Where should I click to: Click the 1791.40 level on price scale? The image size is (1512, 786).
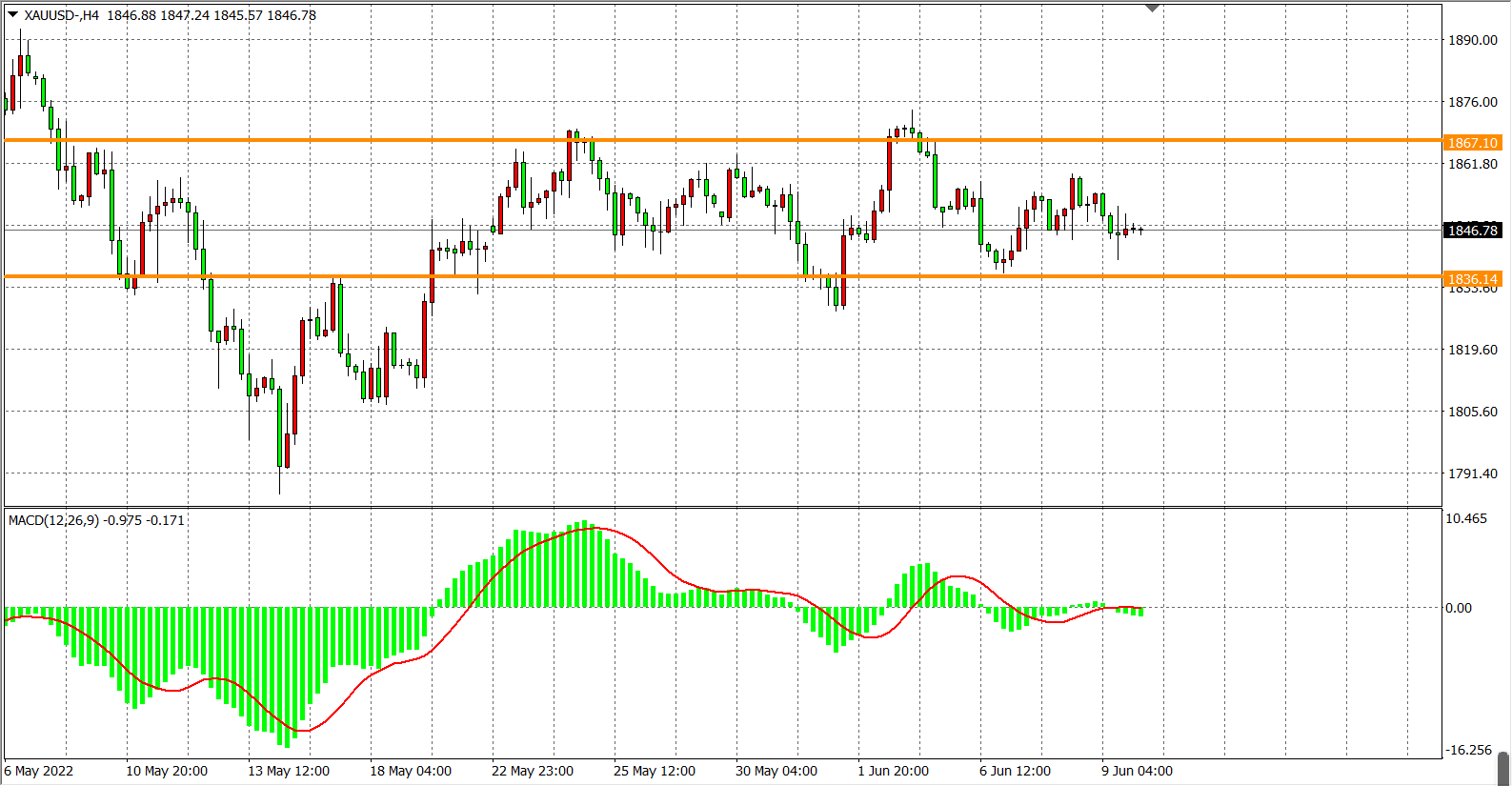[x=1472, y=474]
